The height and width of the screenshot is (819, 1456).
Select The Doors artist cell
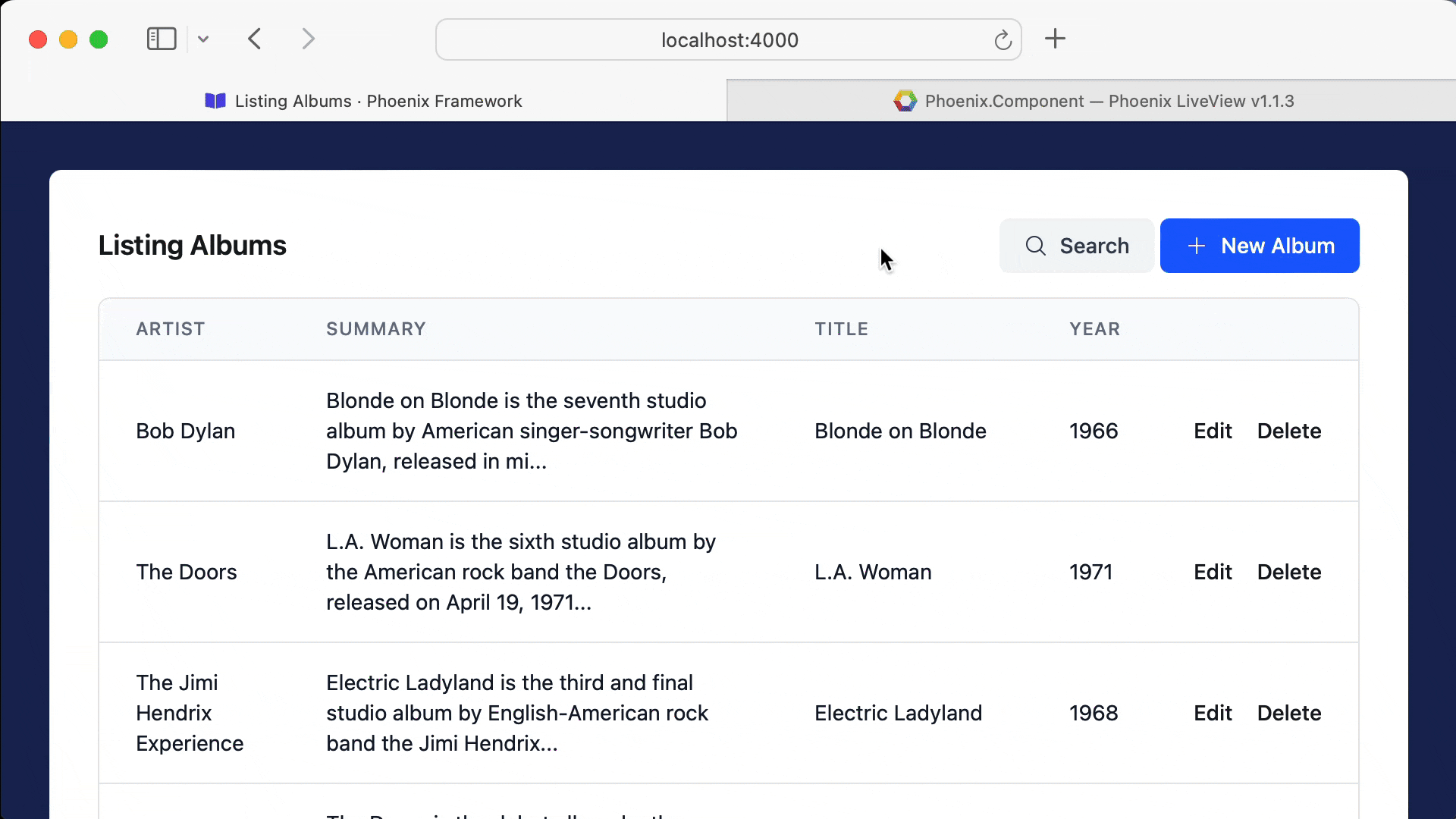187,572
